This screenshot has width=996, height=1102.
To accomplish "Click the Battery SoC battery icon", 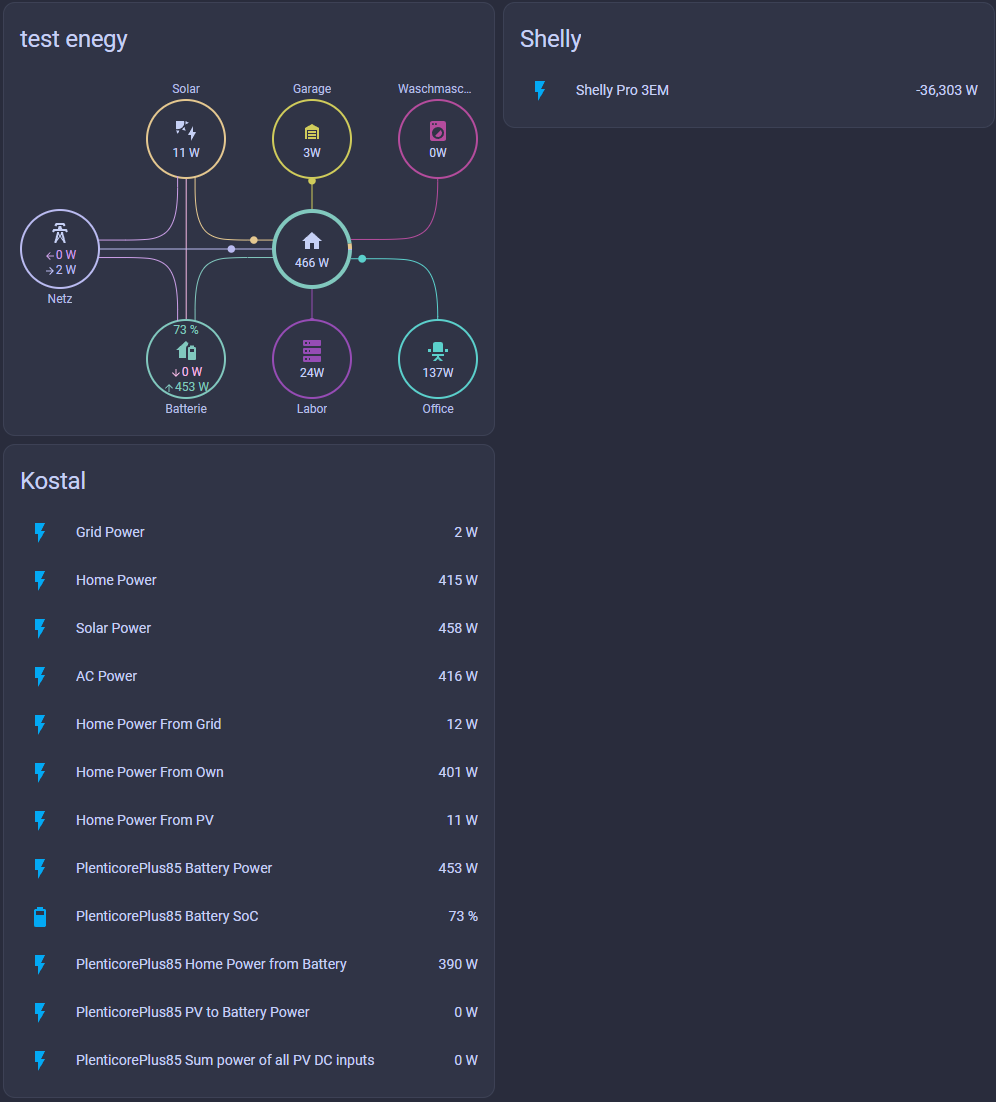I will click(x=40, y=916).
